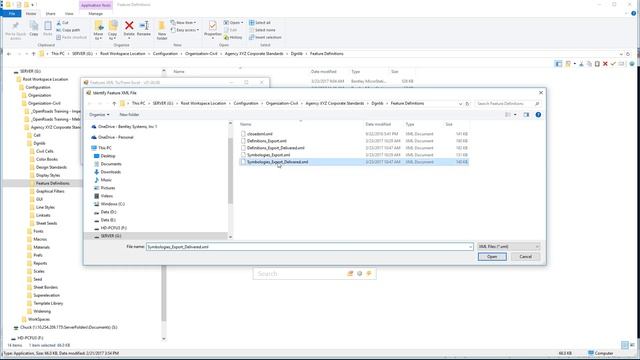Open the New item dropdown

184,23
